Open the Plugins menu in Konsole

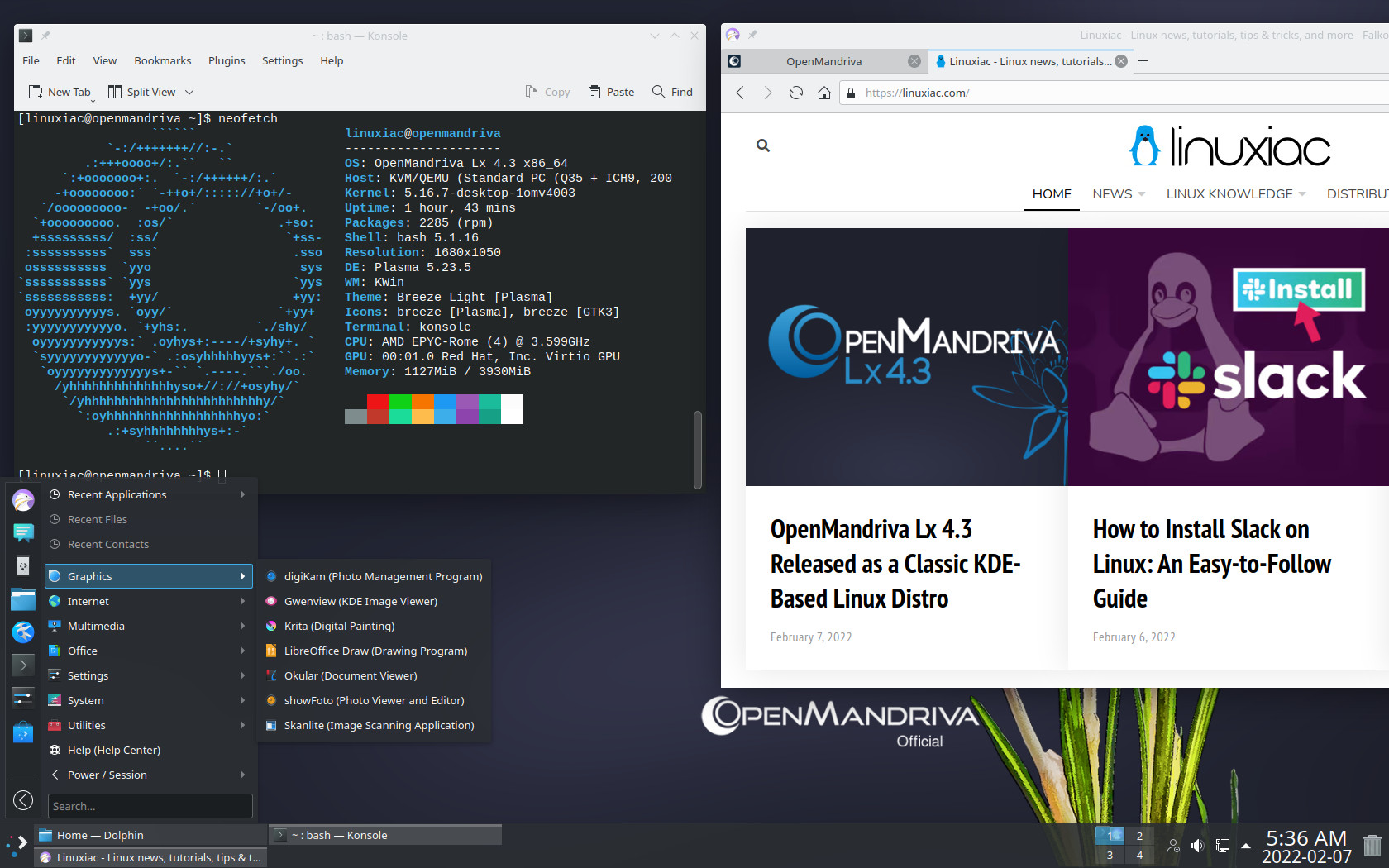[227, 60]
